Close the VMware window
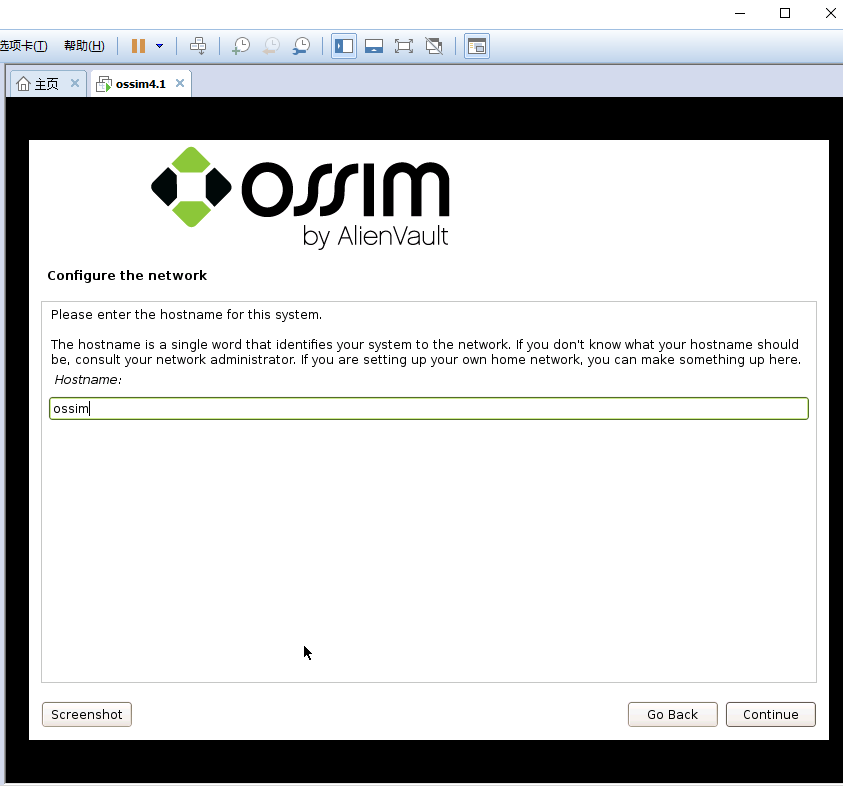 tap(831, 13)
